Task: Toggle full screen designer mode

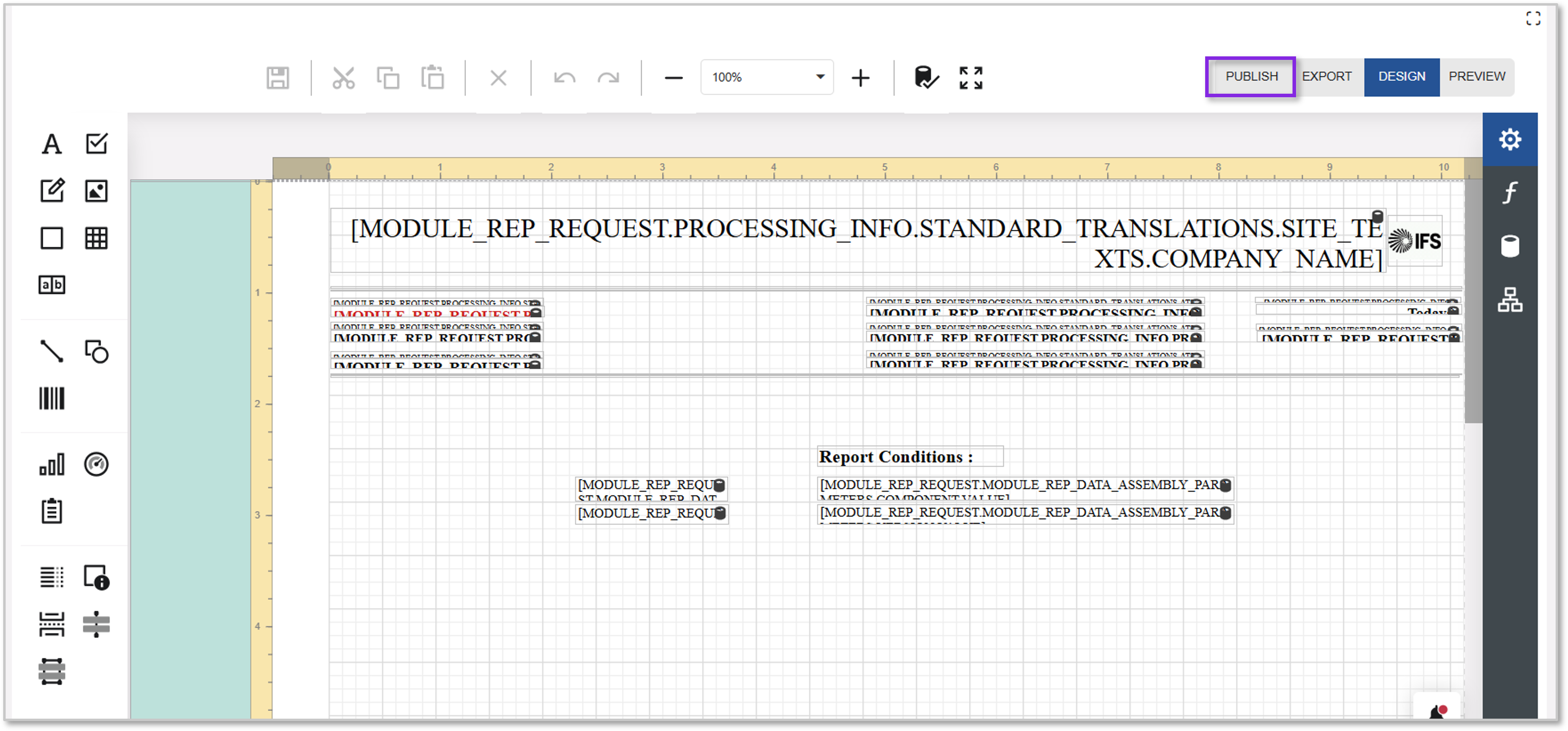Action: pos(970,78)
